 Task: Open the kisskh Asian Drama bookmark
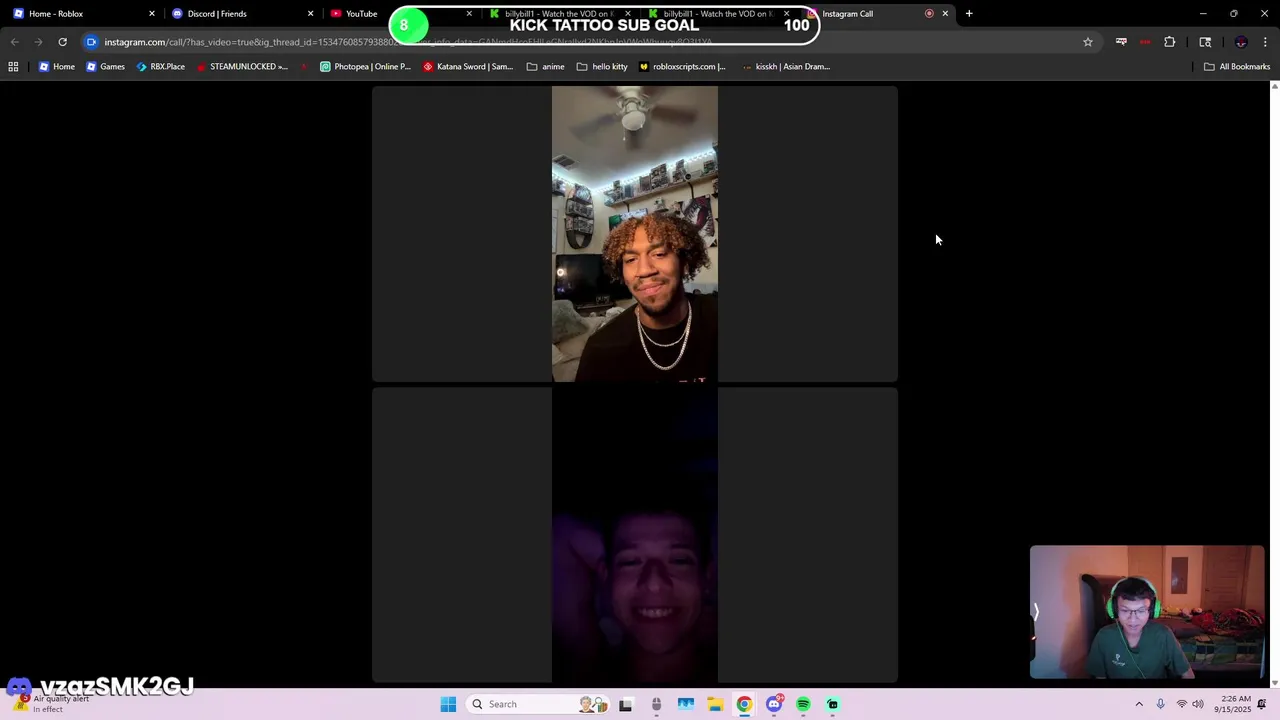click(787, 67)
